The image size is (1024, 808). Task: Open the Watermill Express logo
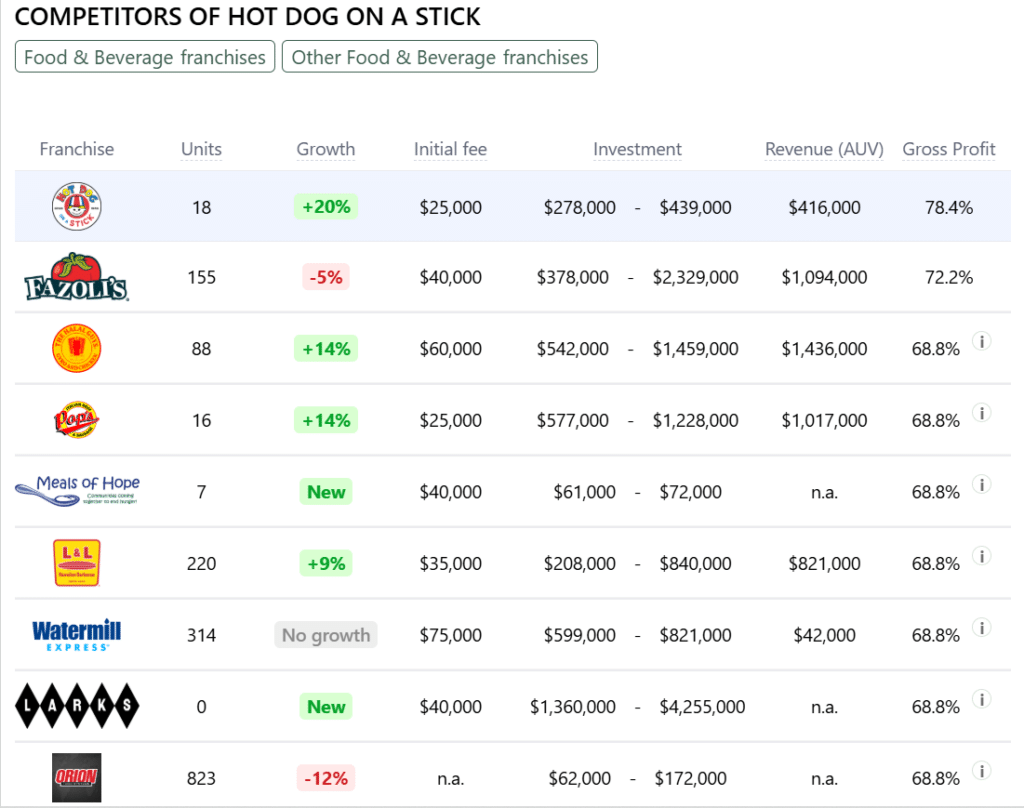tap(76, 635)
